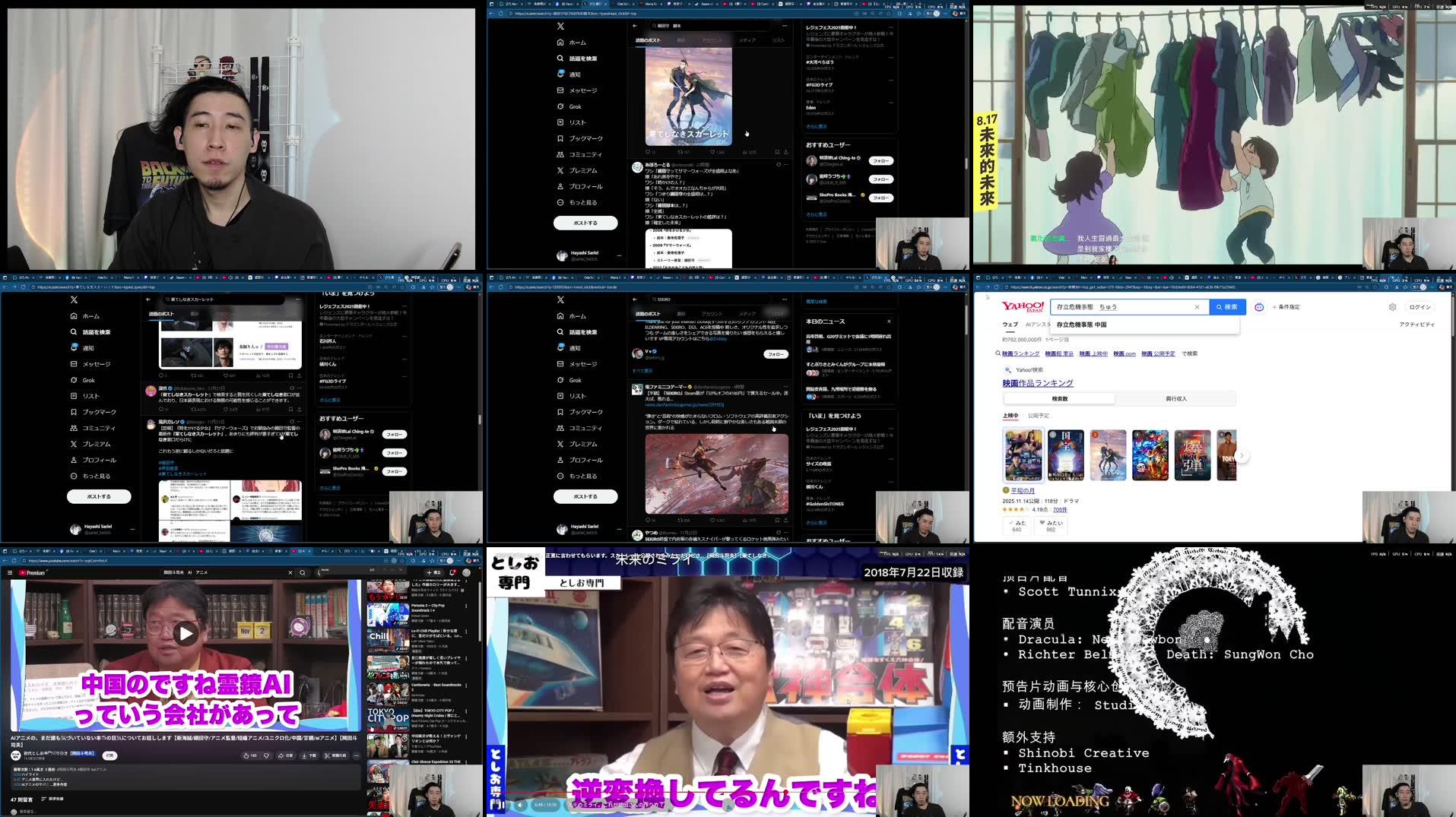
Task: Pick the 存立危機事態 中国 search suggestion
Action: point(1081,325)
